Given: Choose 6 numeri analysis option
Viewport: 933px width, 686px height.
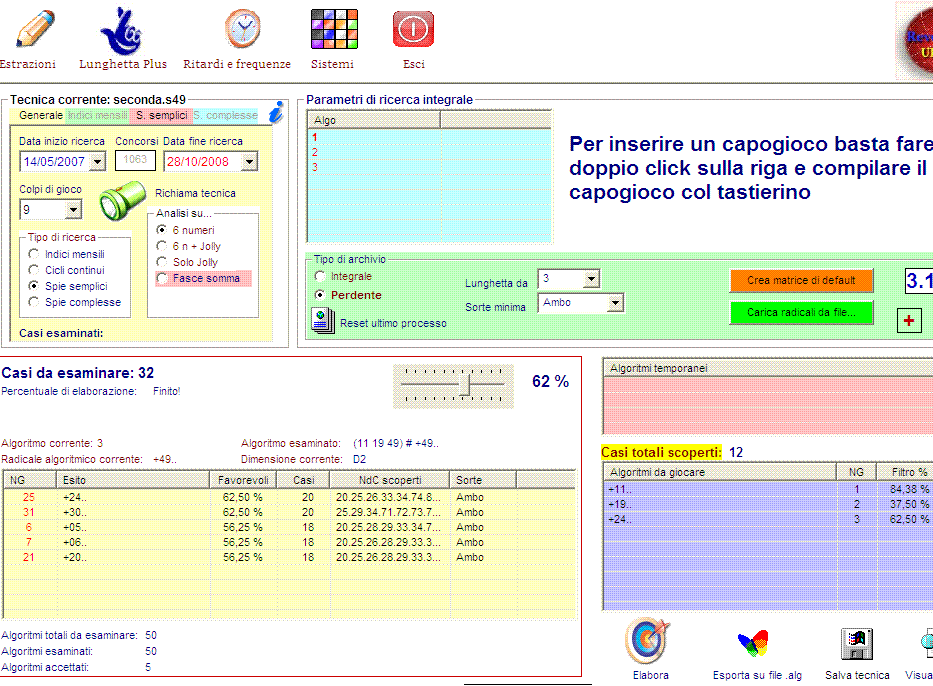Looking at the screenshot, I should coord(161,230).
